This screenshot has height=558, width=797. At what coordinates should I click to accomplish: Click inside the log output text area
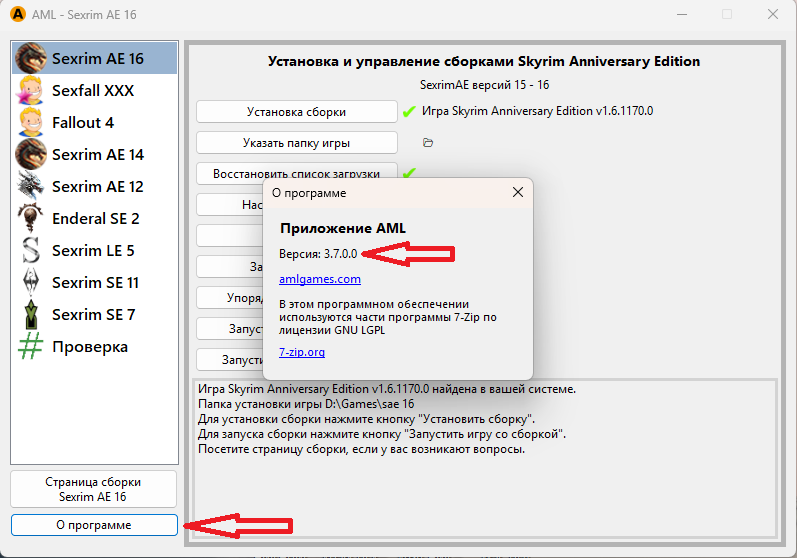click(480, 490)
